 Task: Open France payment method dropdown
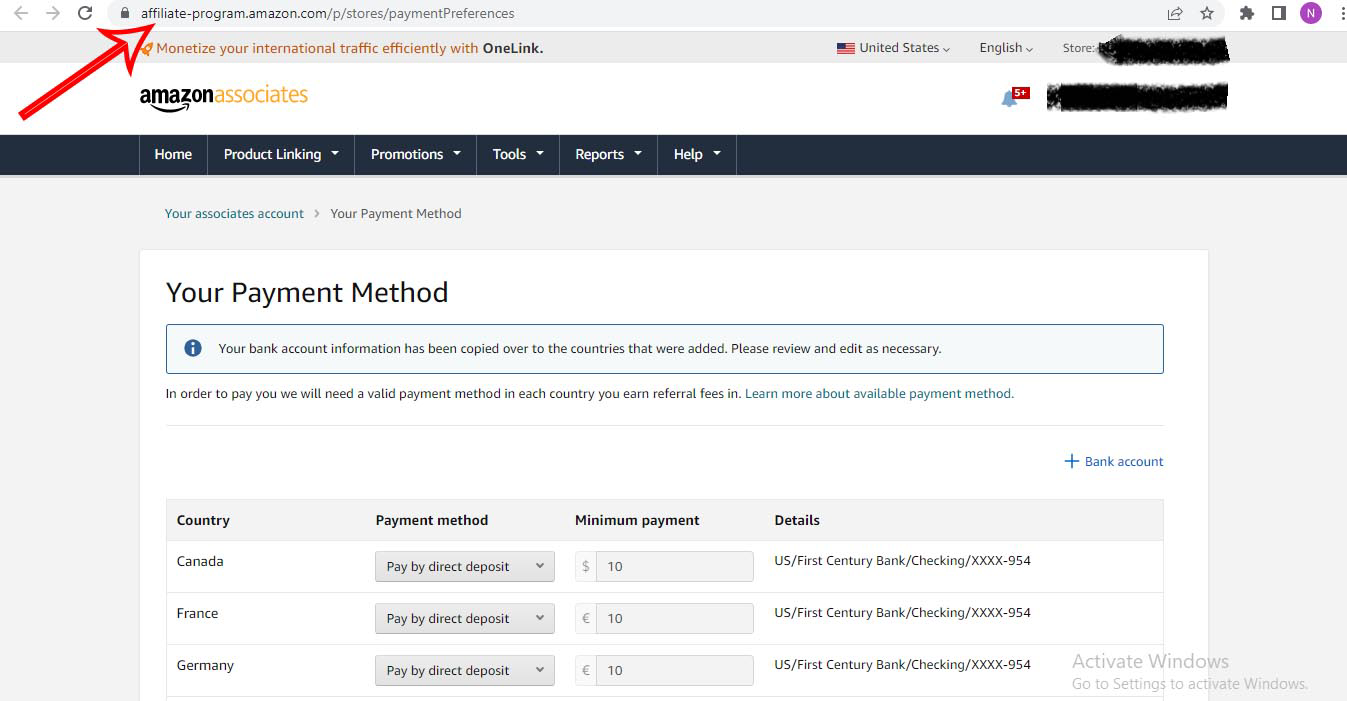pyautogui.click(x=465, y=618)
